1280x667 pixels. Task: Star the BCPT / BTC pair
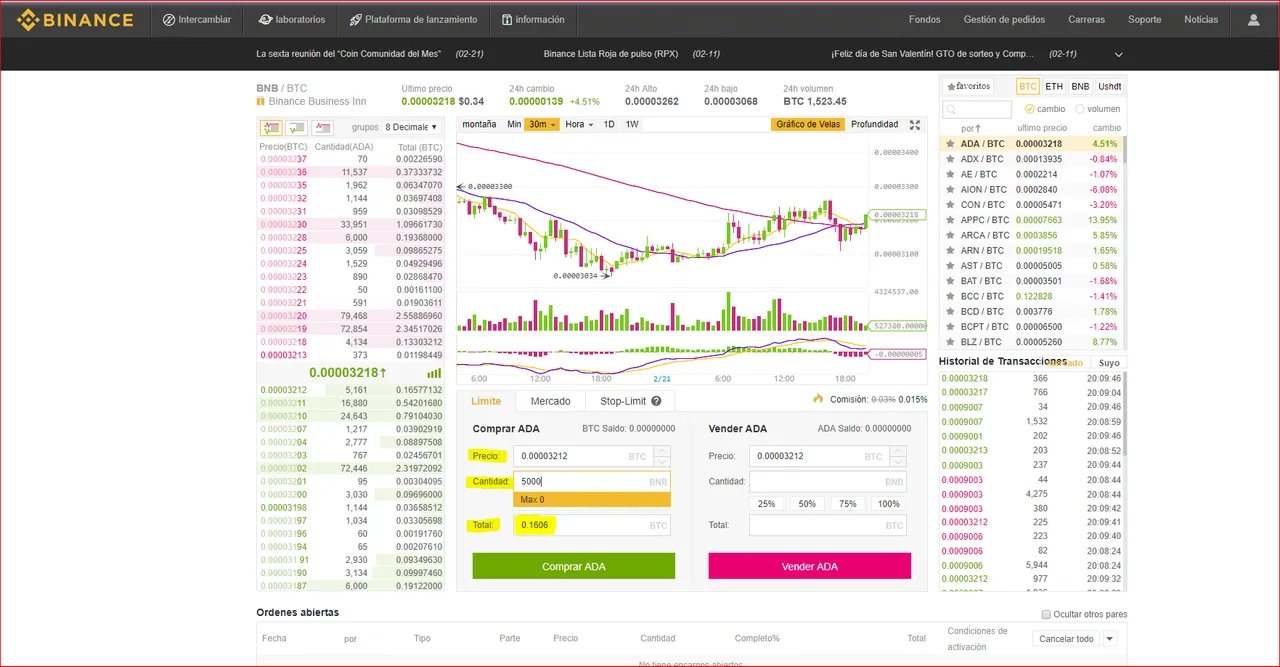[x=951, y=327]
